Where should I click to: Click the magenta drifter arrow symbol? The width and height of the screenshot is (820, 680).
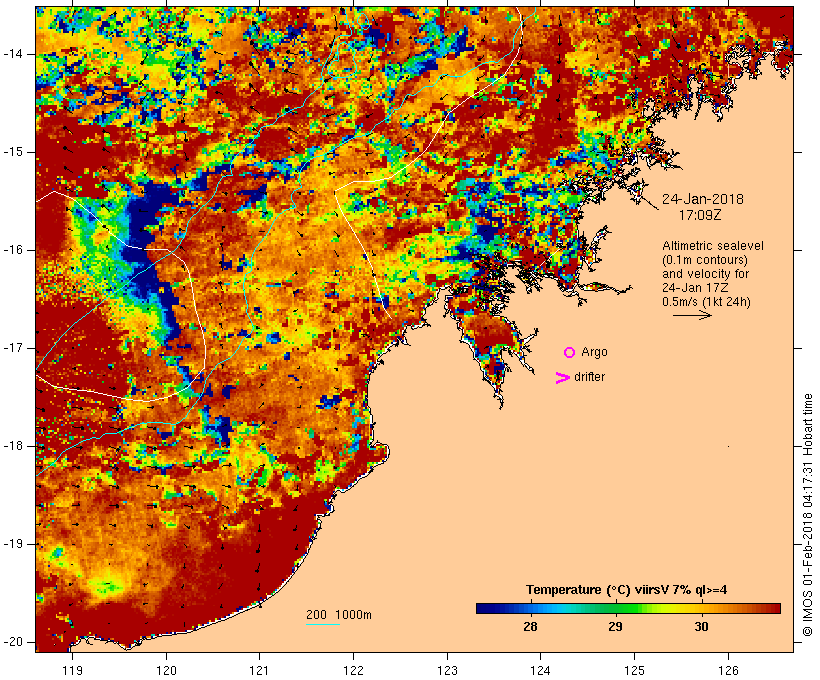coord(563,378)
